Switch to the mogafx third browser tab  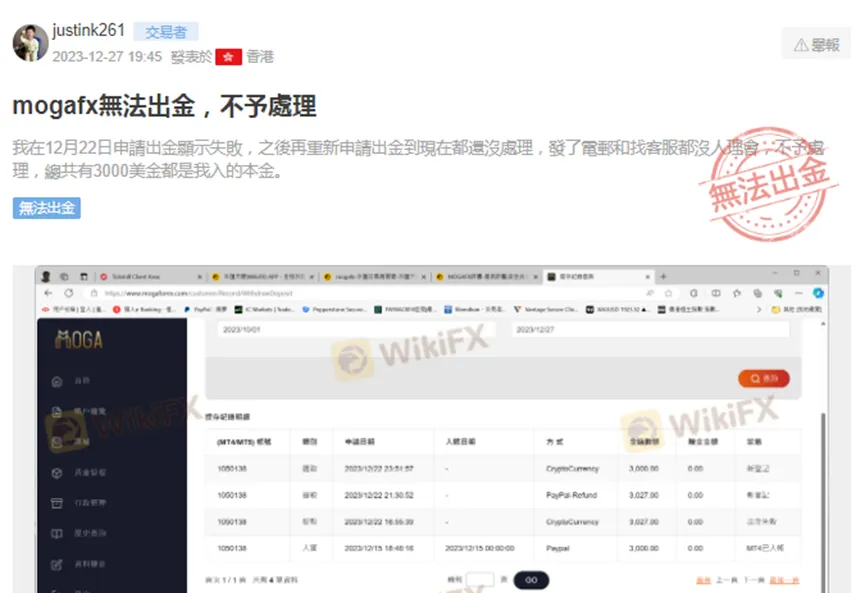[x=375, y=276]
